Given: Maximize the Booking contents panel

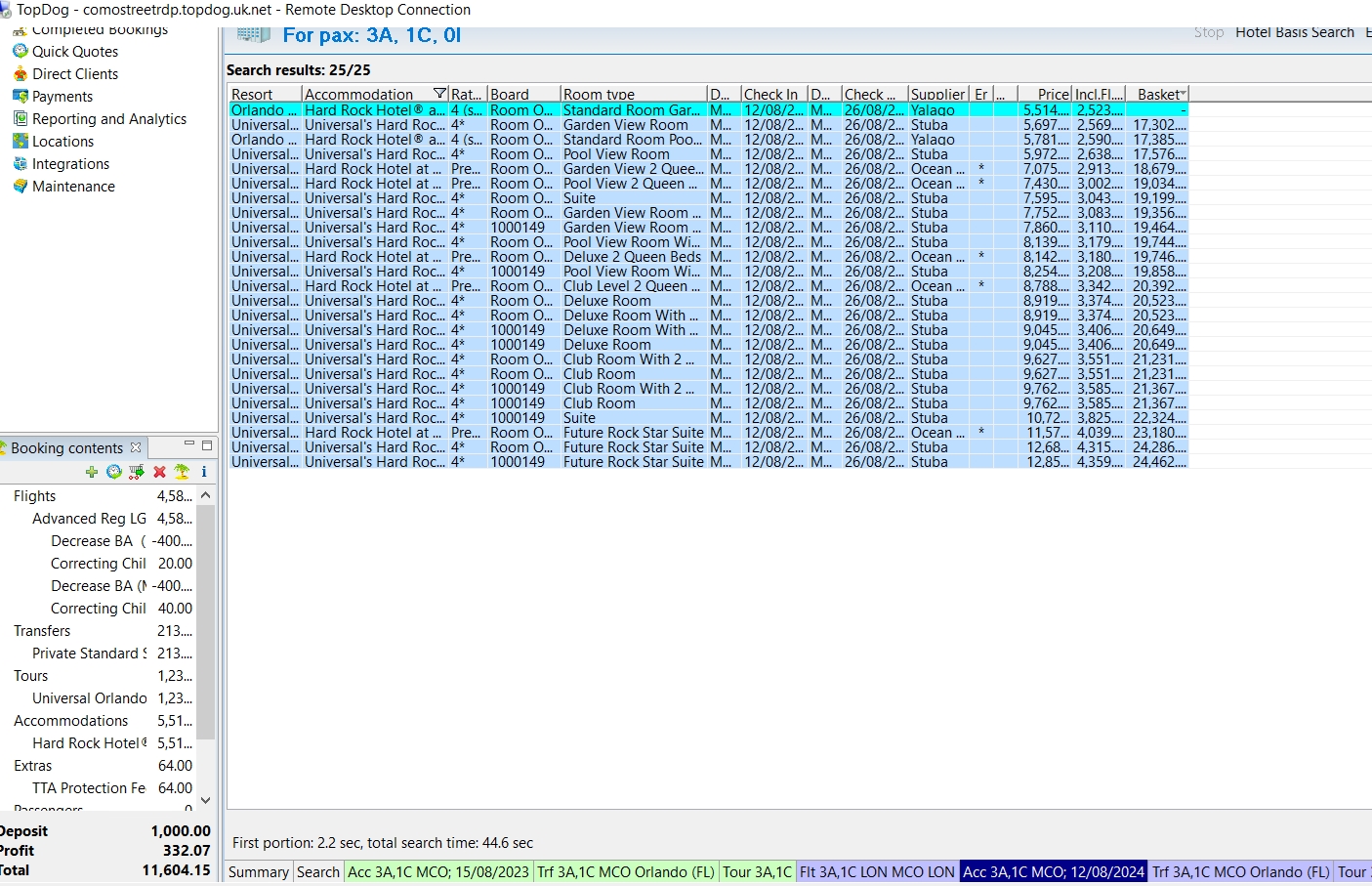Looking at the screenshot, I should pyautogui.click(x=207, y=445).
